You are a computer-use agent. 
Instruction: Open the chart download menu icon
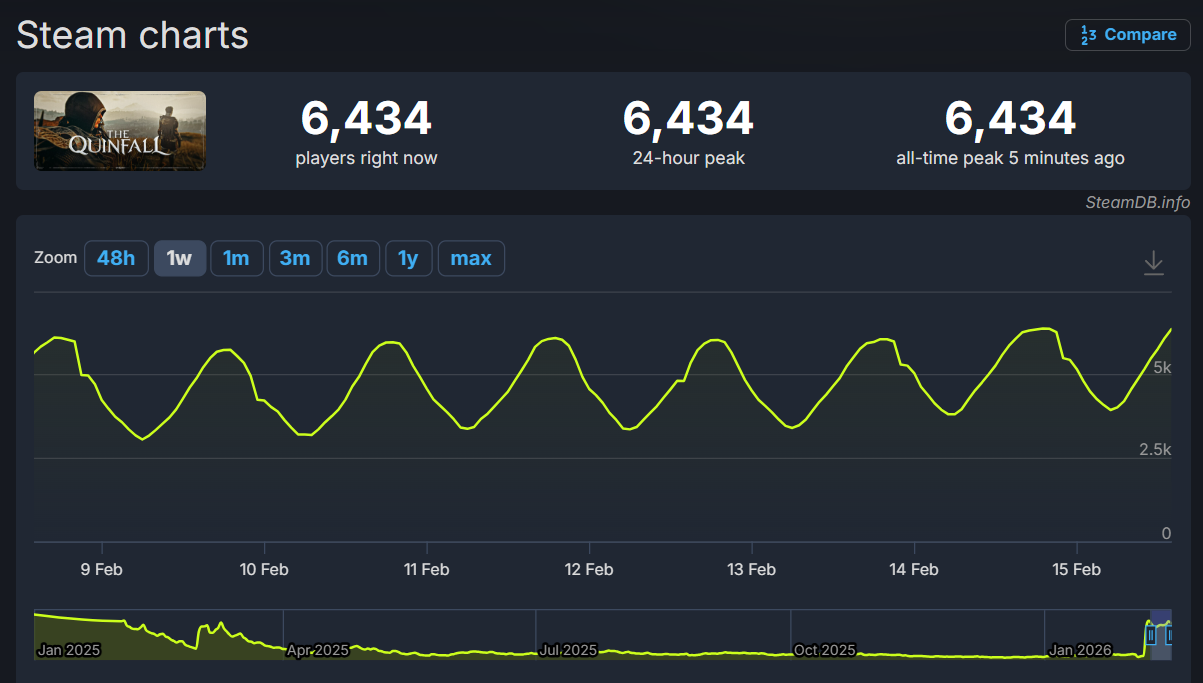pyautogui.click(x=1153, y=262)
